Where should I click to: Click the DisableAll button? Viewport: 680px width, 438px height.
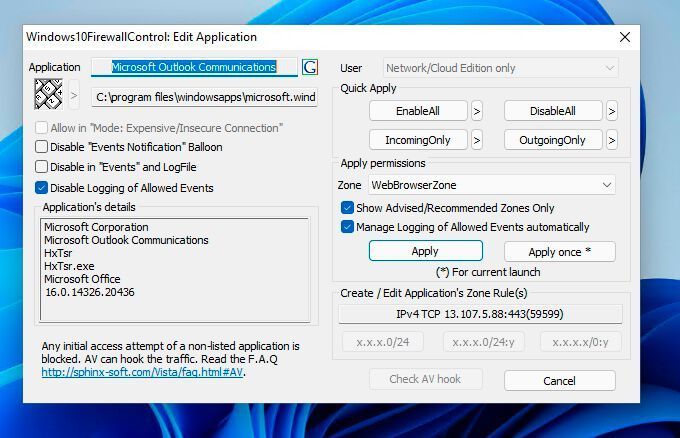click(553, 111)
